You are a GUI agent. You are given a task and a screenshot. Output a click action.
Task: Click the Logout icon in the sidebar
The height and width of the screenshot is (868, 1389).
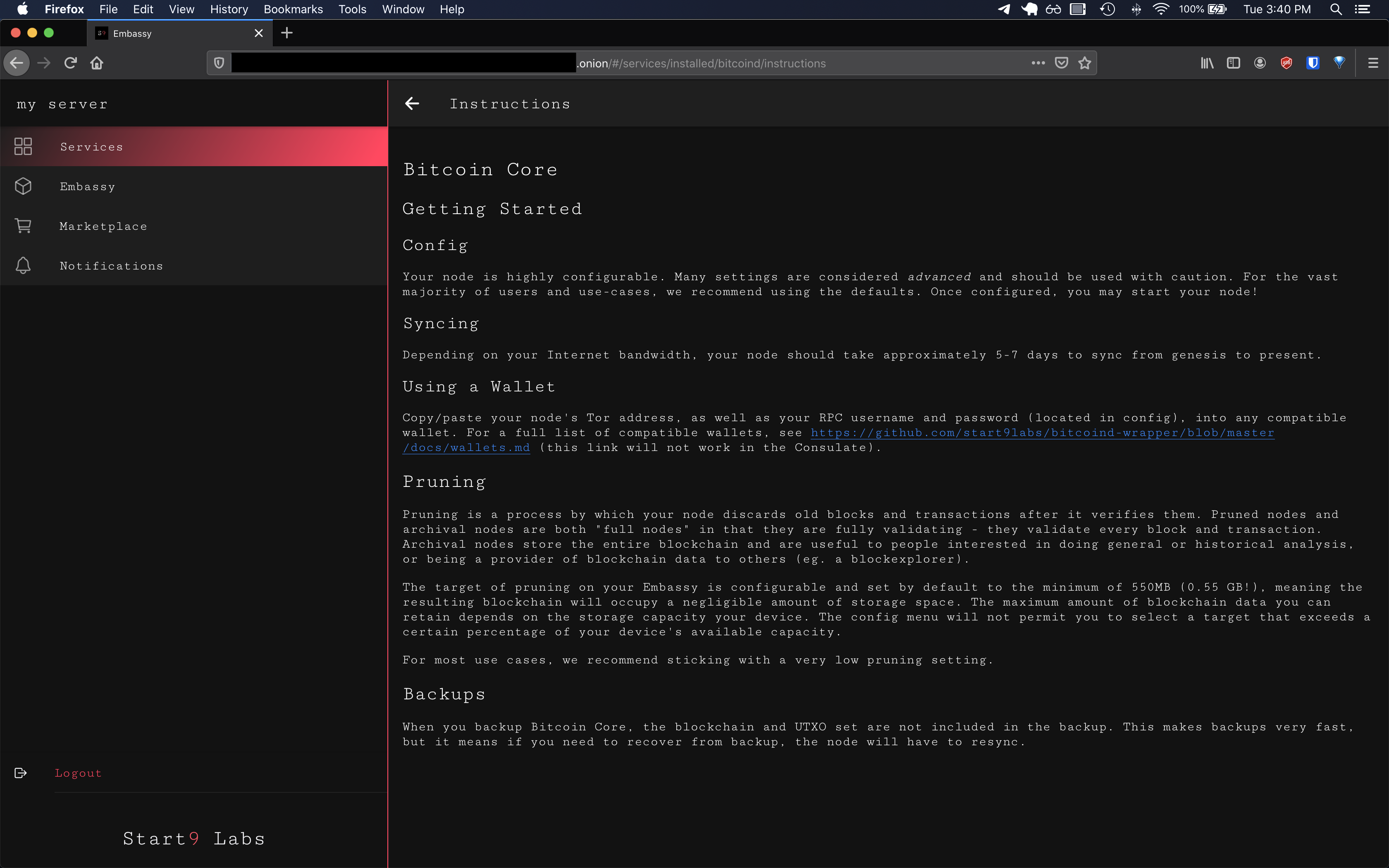(21, 773)
